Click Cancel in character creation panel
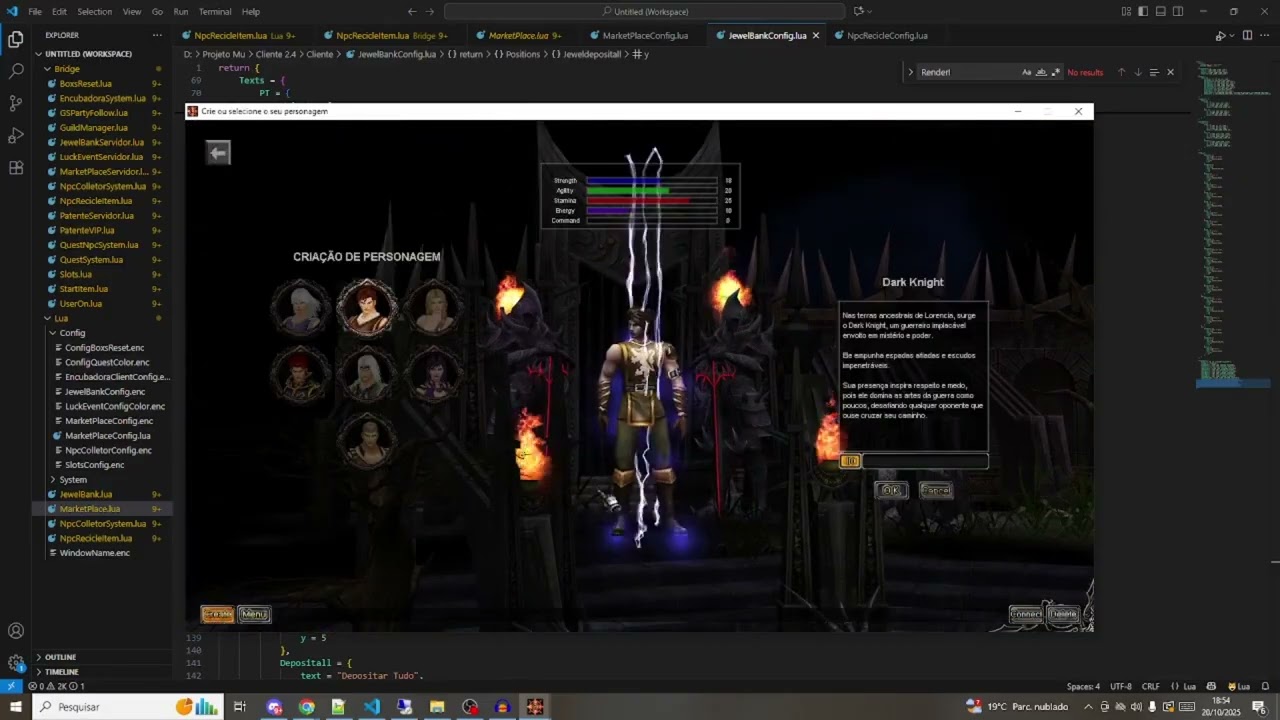Screen dimensions: 1280x720 935,490
